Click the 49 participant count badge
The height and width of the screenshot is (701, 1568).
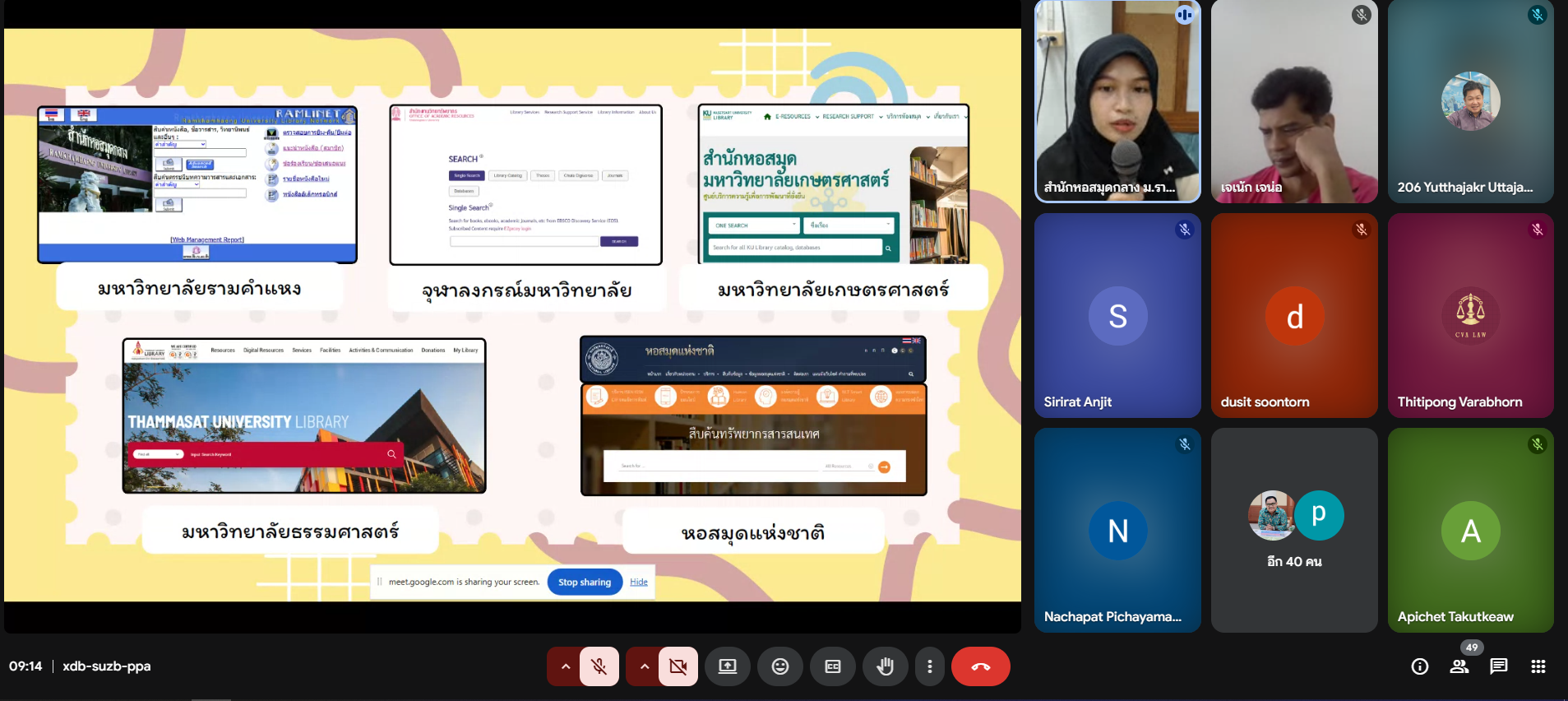[1472, 648]
